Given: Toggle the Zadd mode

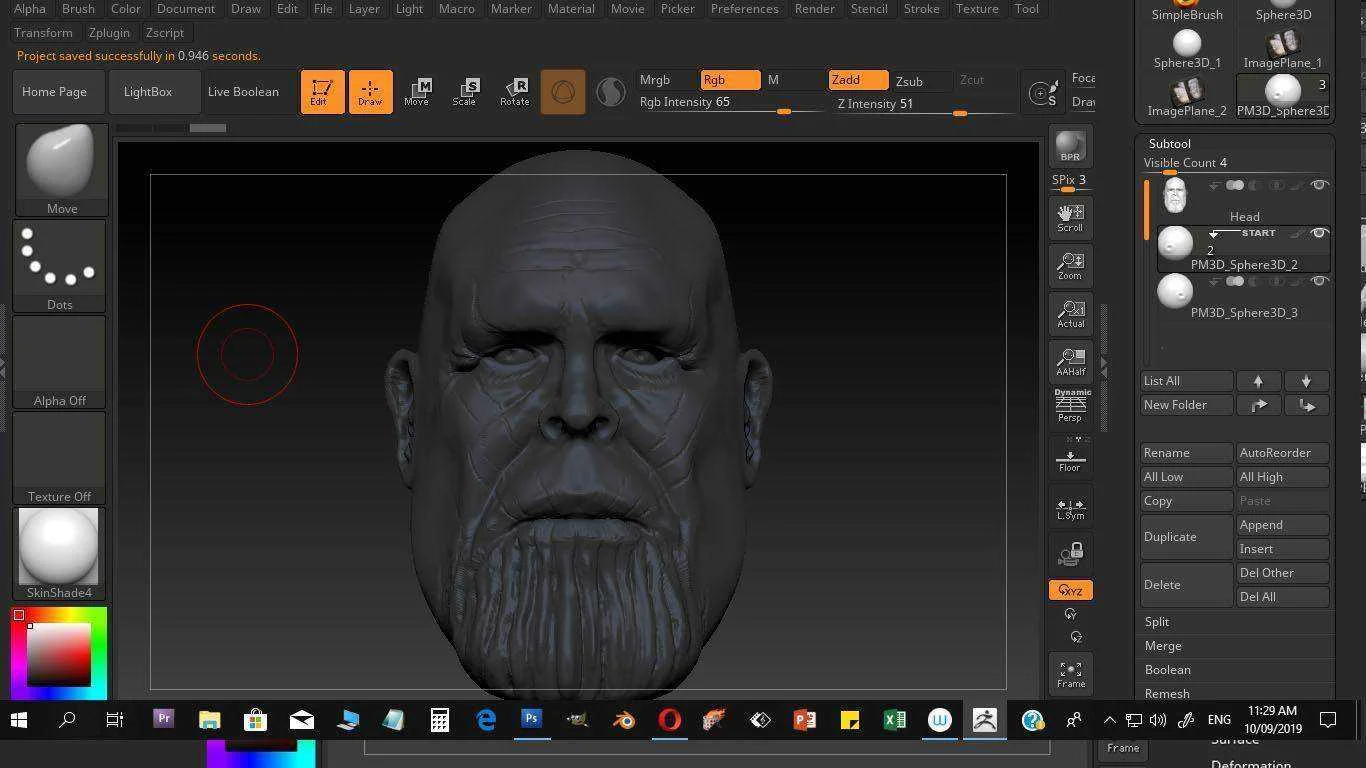Looking at the screenshot, I should pyautogui.click(x=858, y=80).
